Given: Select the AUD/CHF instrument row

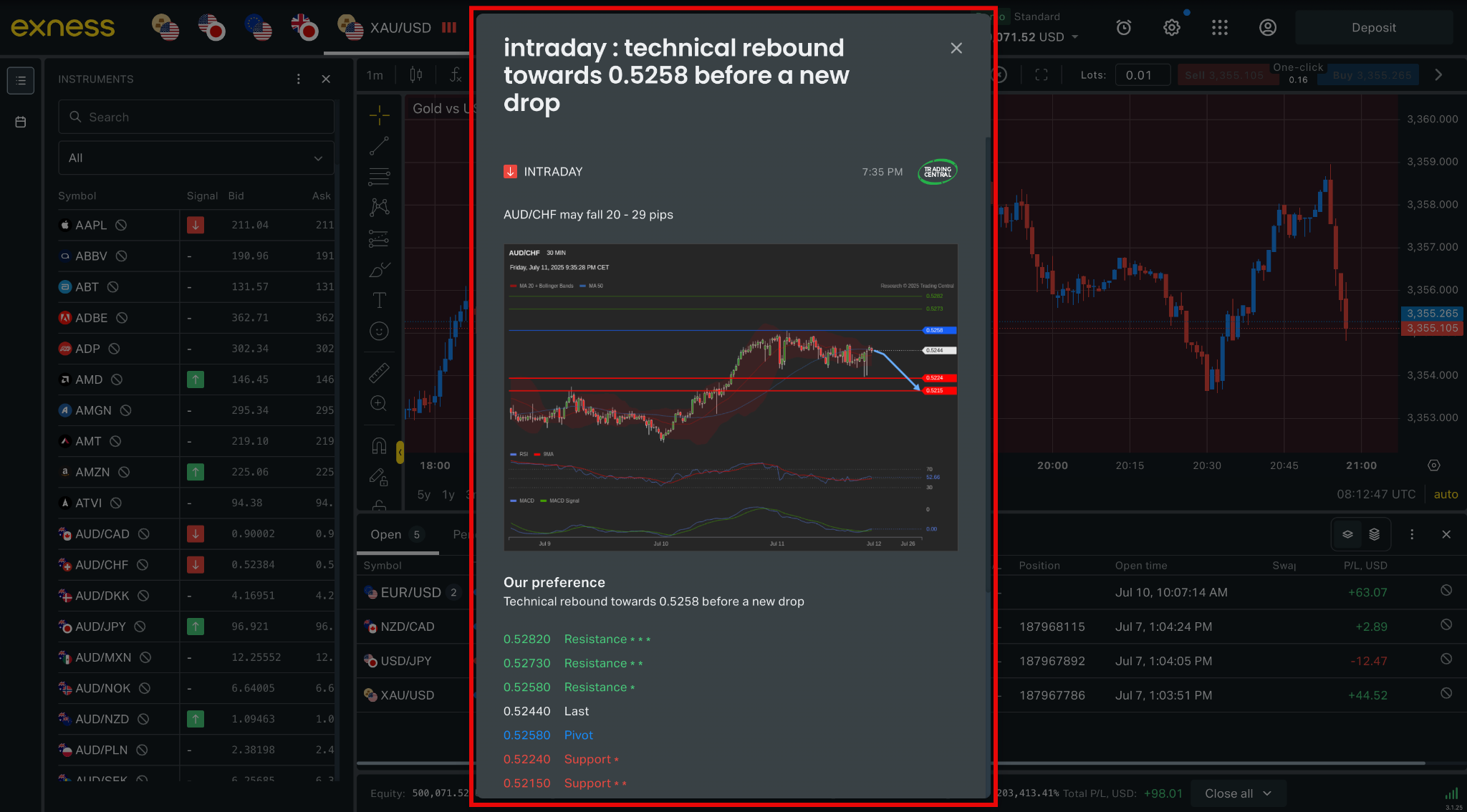Looking at the screenshot, I should pyautogui.click(x=196, y=565).
